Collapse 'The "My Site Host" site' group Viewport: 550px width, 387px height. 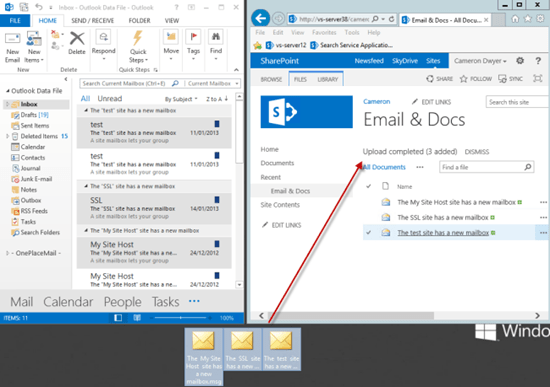[x=86, y=231]
